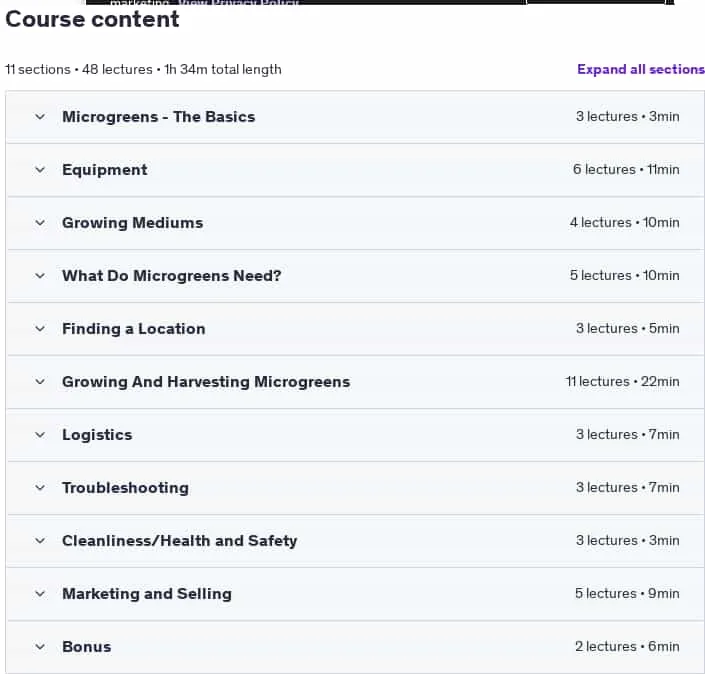Expand the Microgreens - The Basics chevron
Image resolution: width=705 pixels, height=674 pixels.
tap(40, 117)
